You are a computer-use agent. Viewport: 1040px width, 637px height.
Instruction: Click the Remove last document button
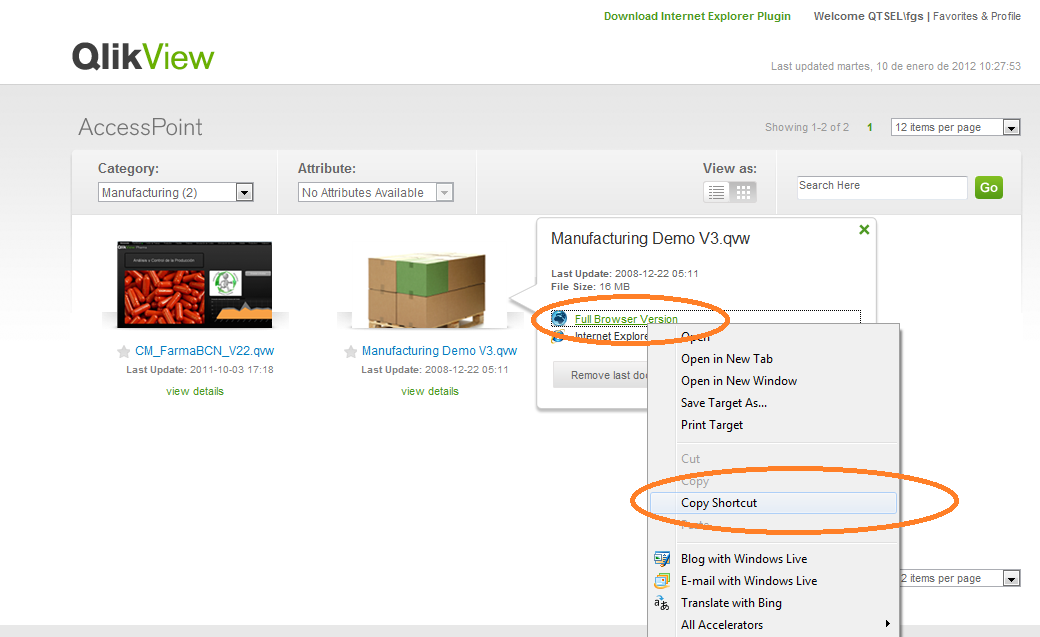point(601,375)
